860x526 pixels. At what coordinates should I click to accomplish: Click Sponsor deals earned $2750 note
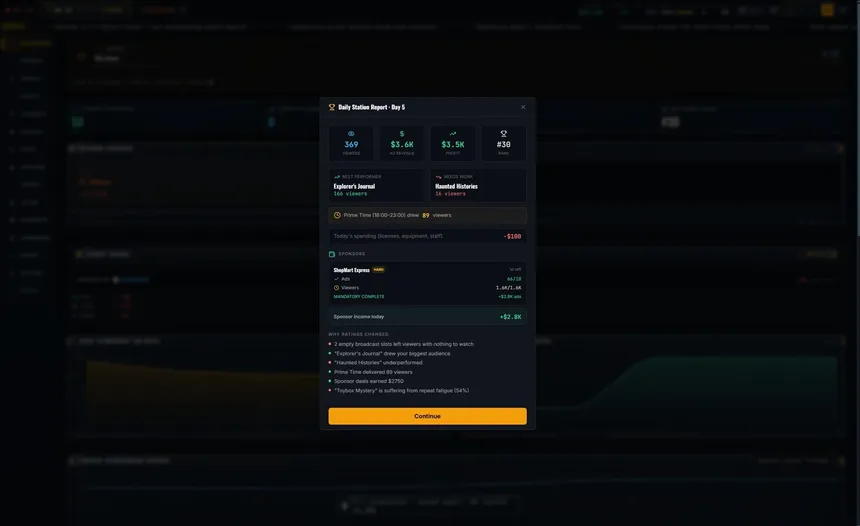click(369, 381)
